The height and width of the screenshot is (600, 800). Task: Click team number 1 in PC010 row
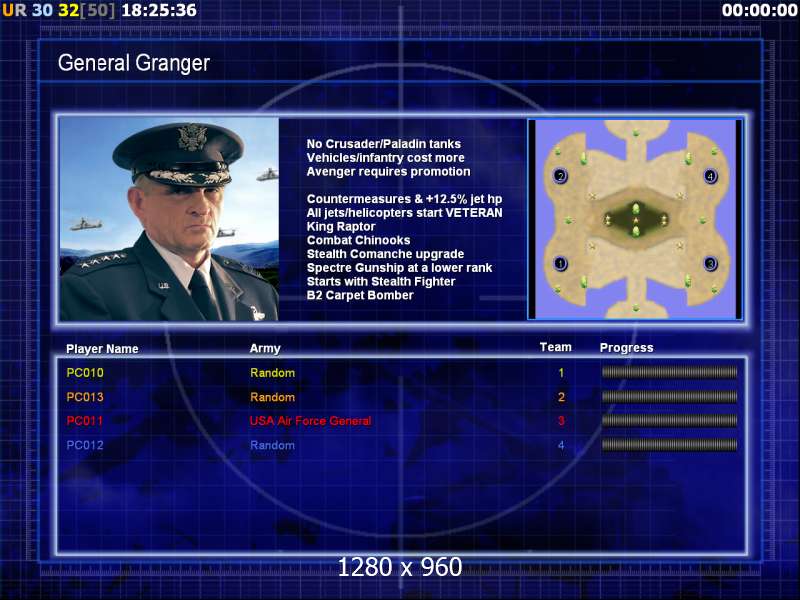coord(561,373)
